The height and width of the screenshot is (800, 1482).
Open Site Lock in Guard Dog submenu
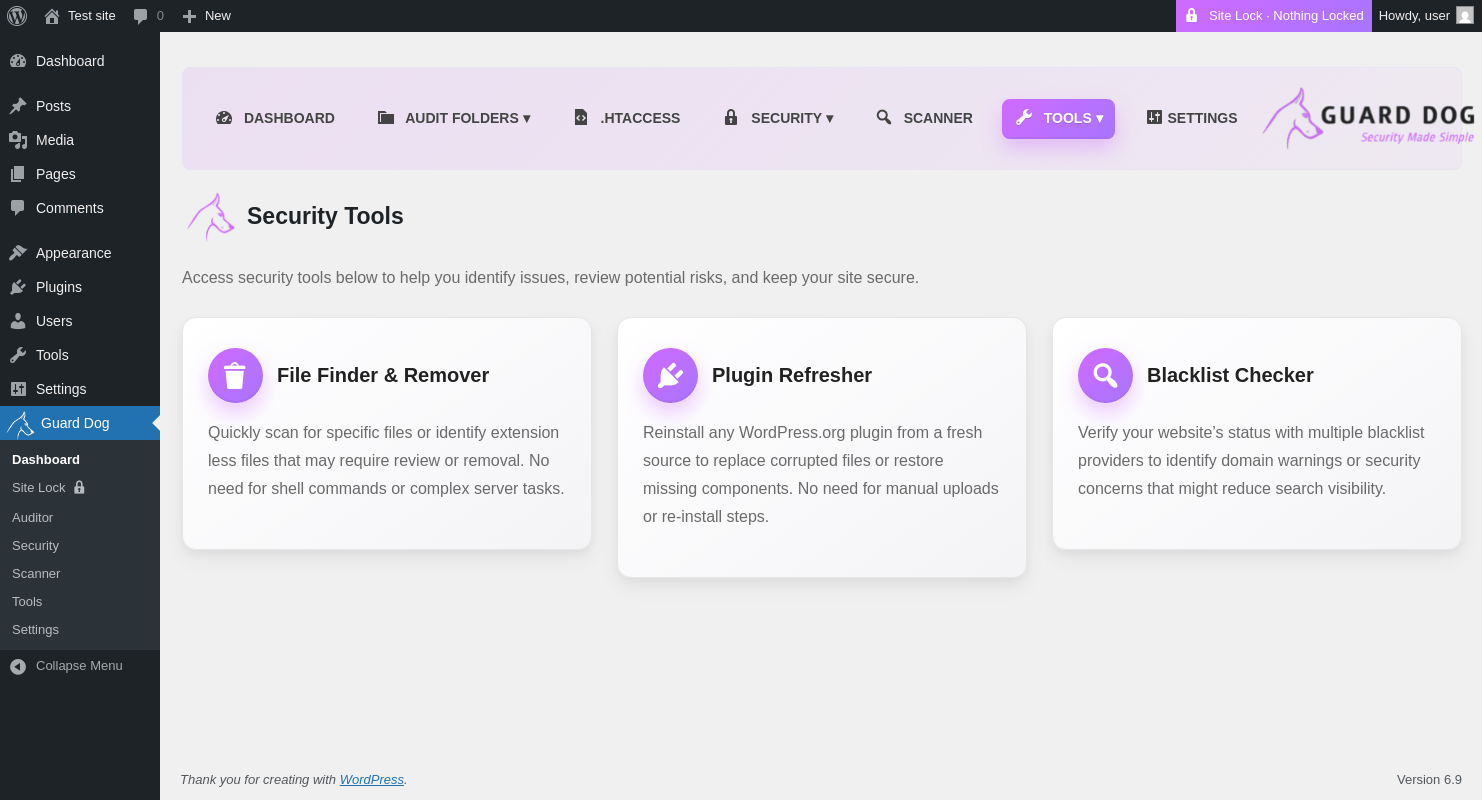(x=80, y=488)
